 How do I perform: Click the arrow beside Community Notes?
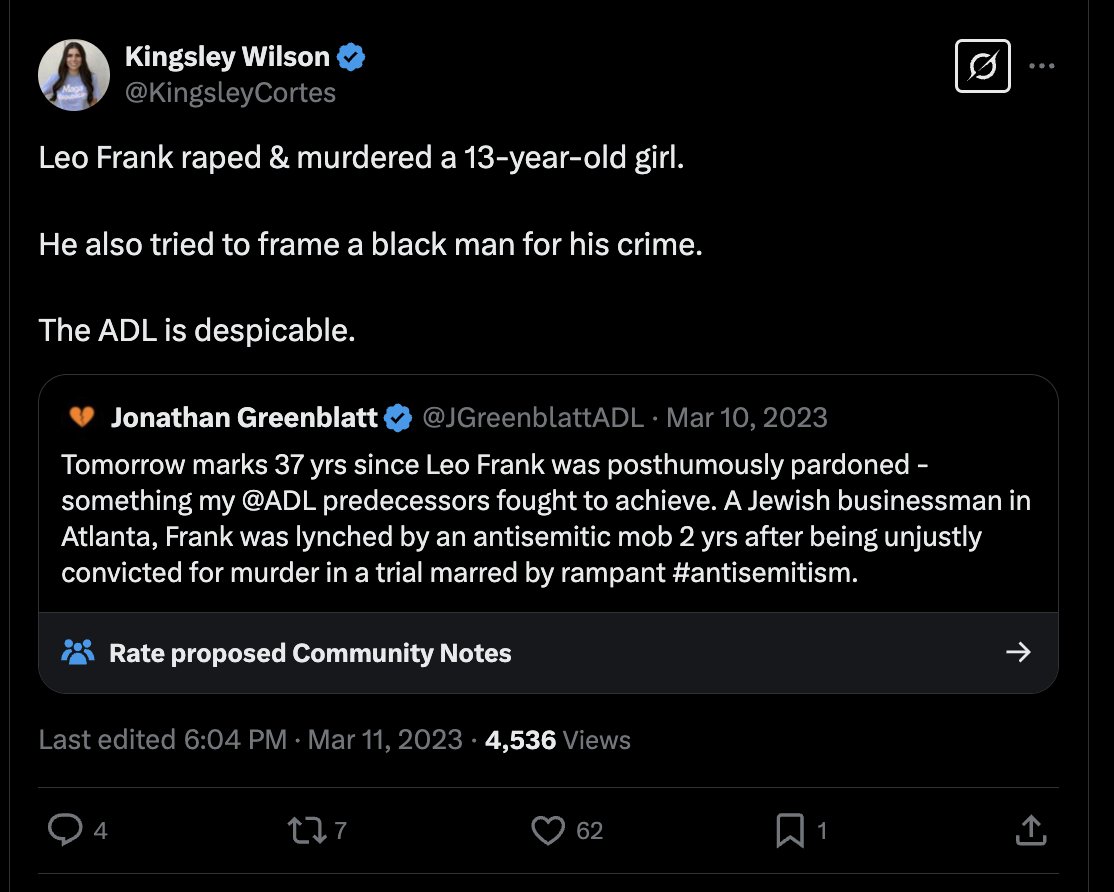click(1018, 653)
